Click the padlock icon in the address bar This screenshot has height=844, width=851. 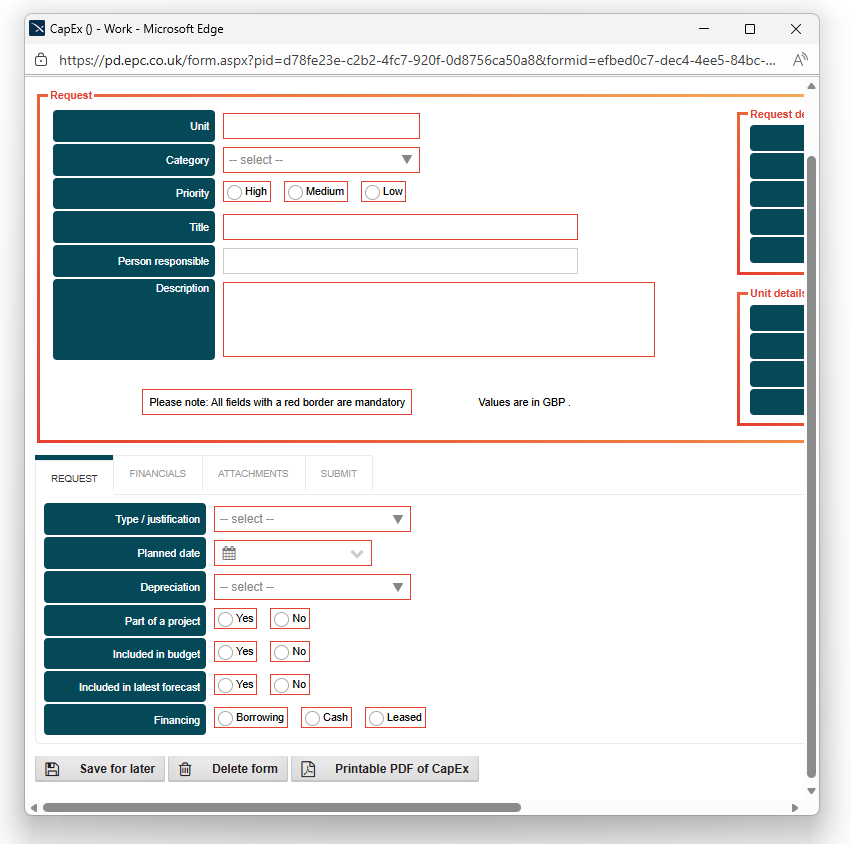(39, 60)
